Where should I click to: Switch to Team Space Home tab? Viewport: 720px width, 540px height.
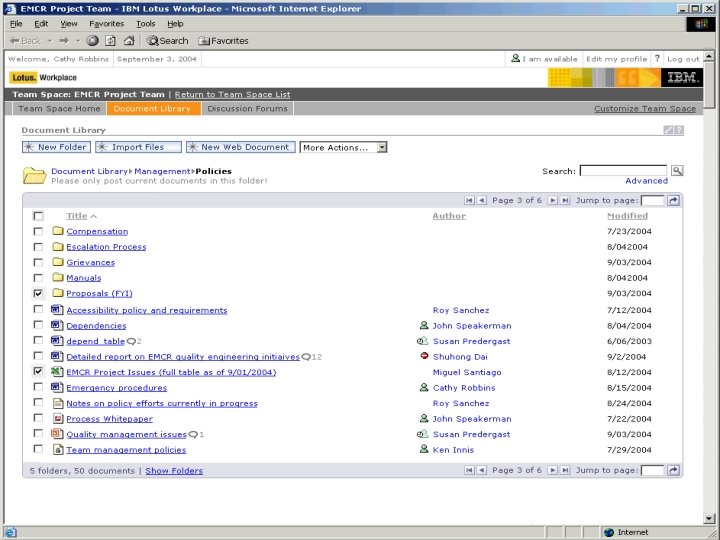[x=59, y=109]
